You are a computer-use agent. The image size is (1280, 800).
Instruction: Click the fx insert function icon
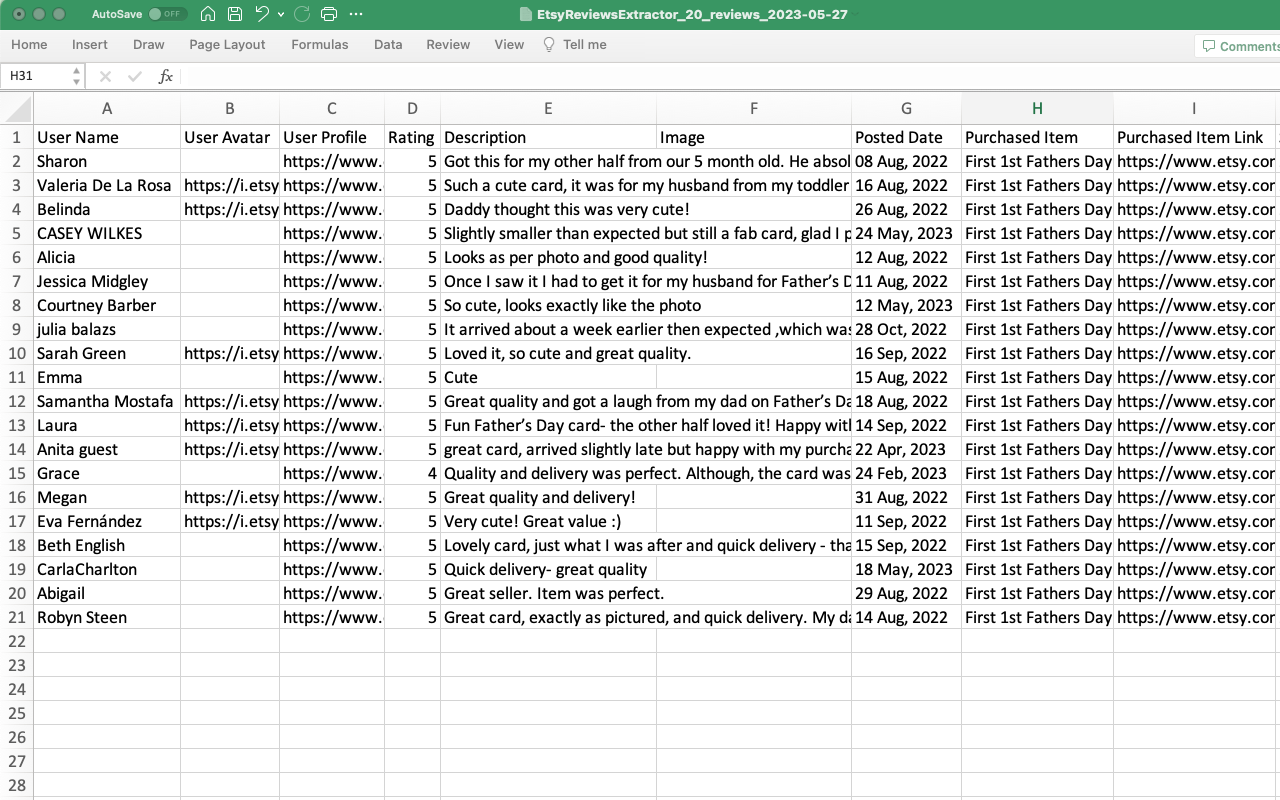pos(166,76)
